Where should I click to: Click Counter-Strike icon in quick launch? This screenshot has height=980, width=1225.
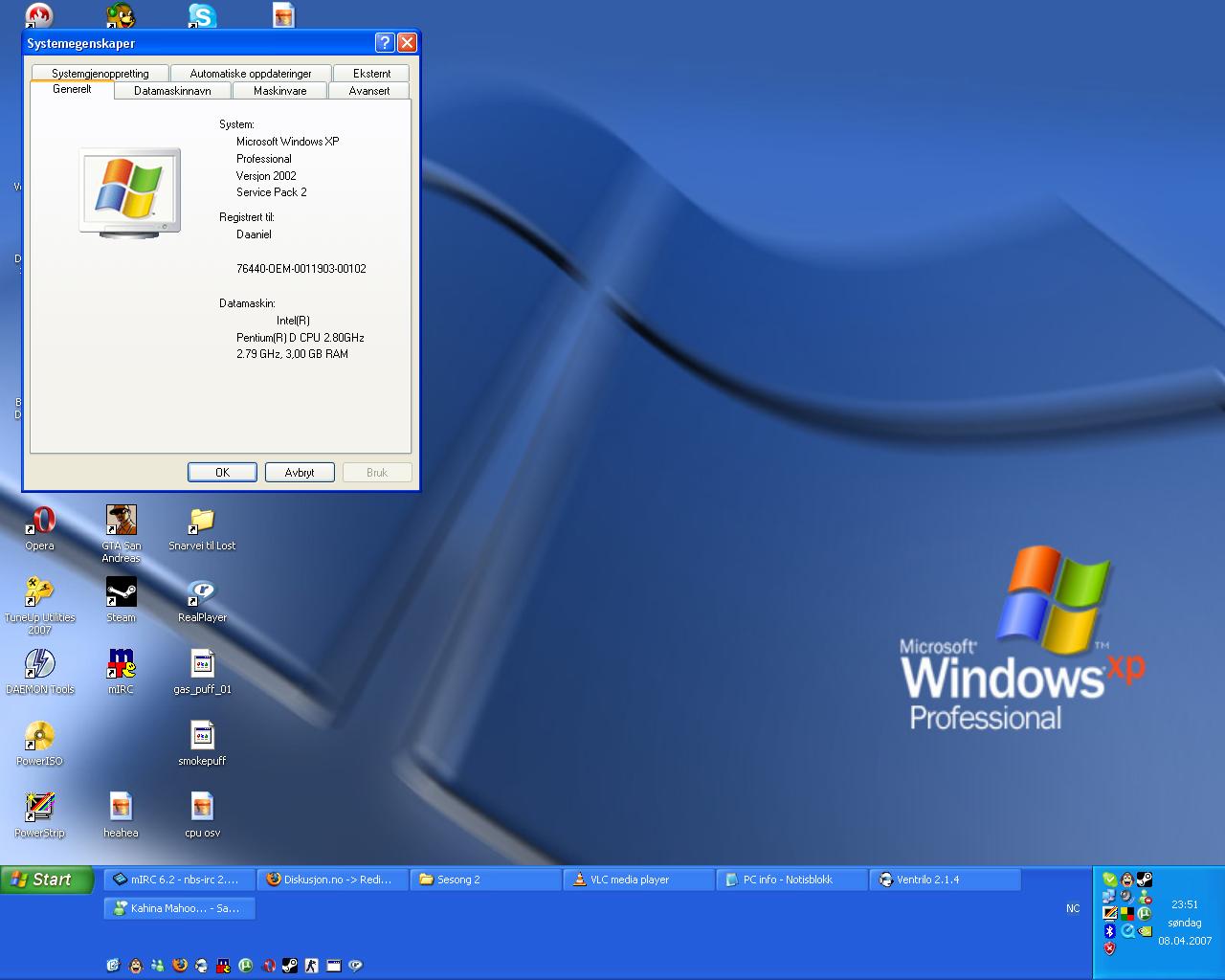pyautogui.click(x=311, y=966)
